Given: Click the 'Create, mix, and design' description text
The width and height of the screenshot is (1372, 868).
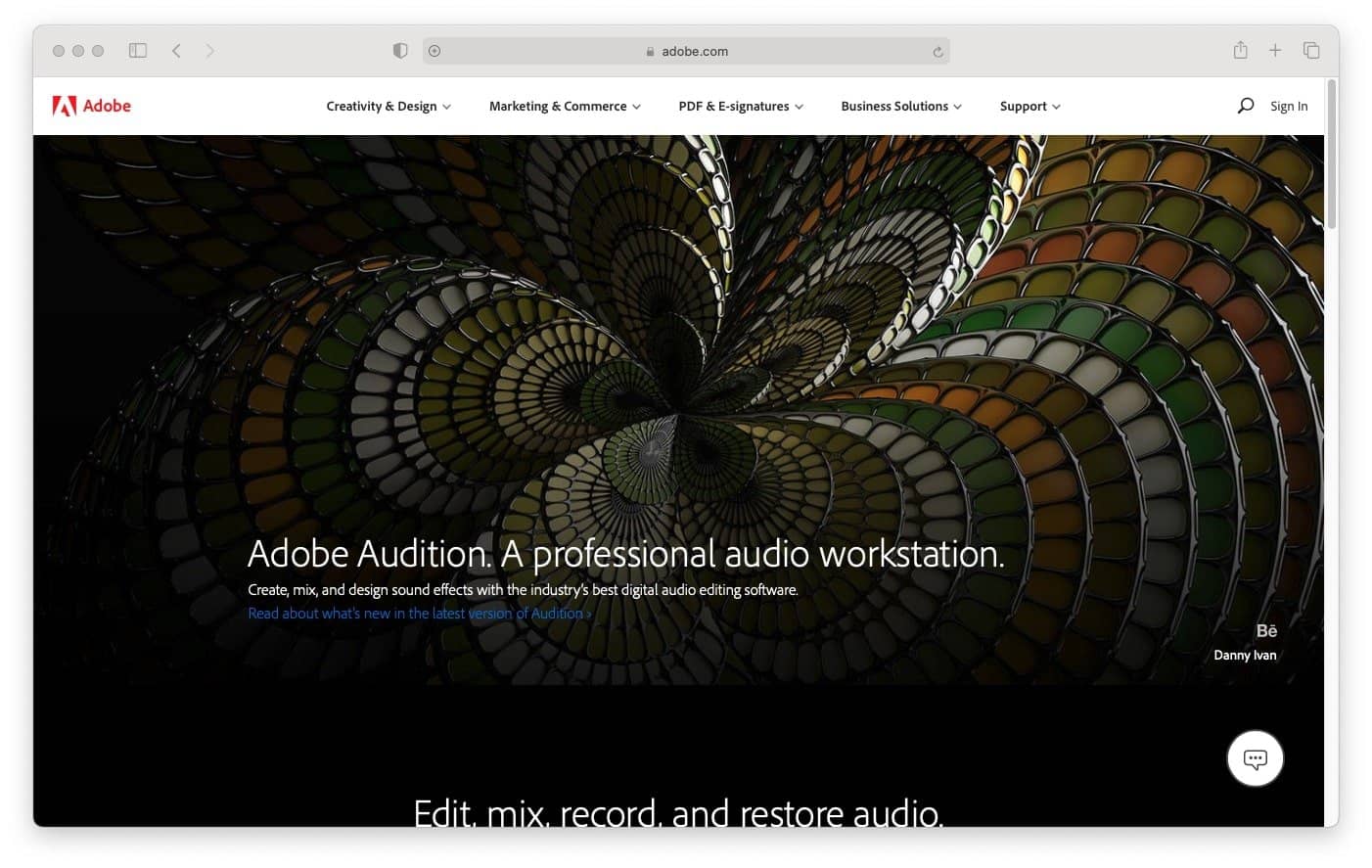Looking at the screenshot, I should [523, 590].
